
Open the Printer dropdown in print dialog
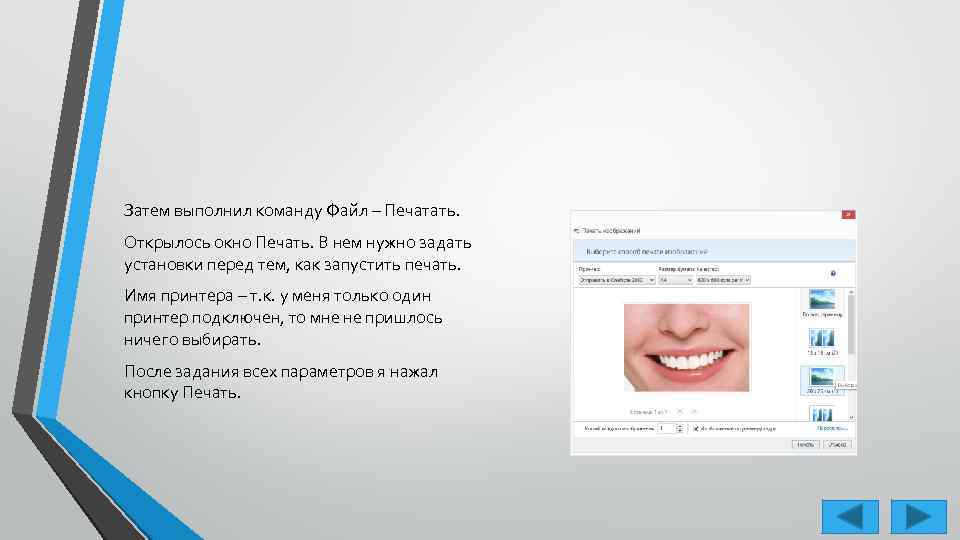click(x=617, y=280)
